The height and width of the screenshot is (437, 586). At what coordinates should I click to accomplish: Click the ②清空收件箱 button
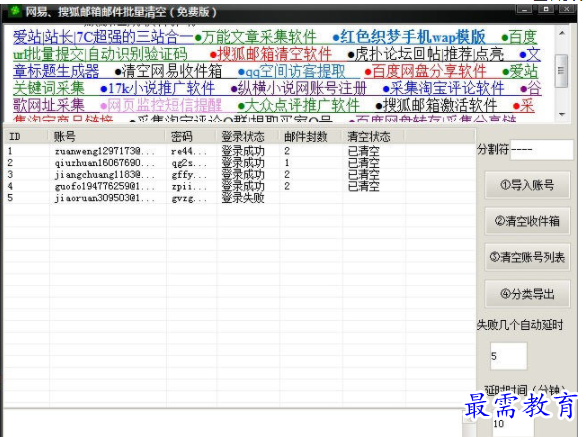coord(527,221)
